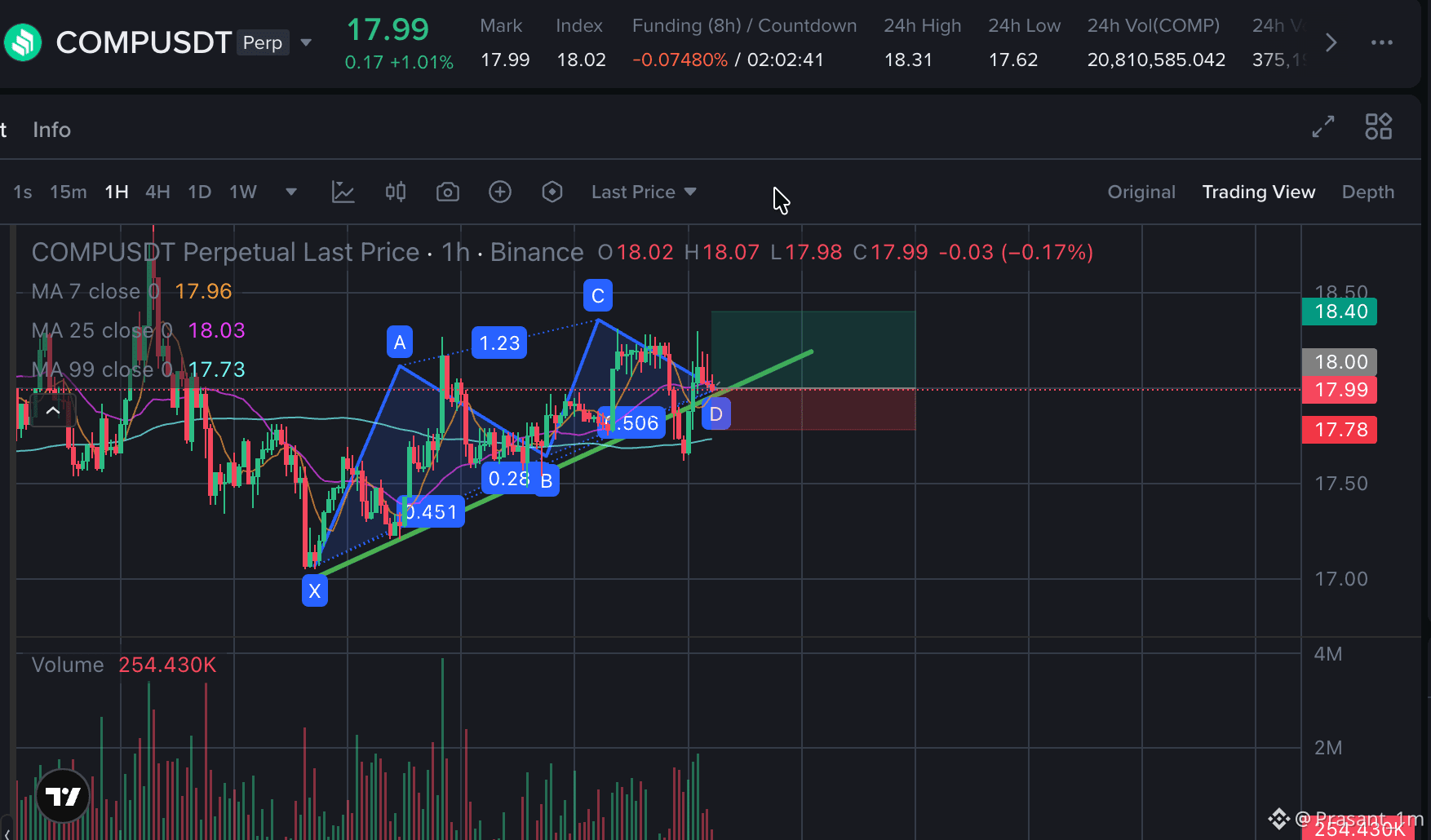Screen dimensions: 1431x840
Task: Collapse the indicator legend with the up chevron
Action: [53, 411]
